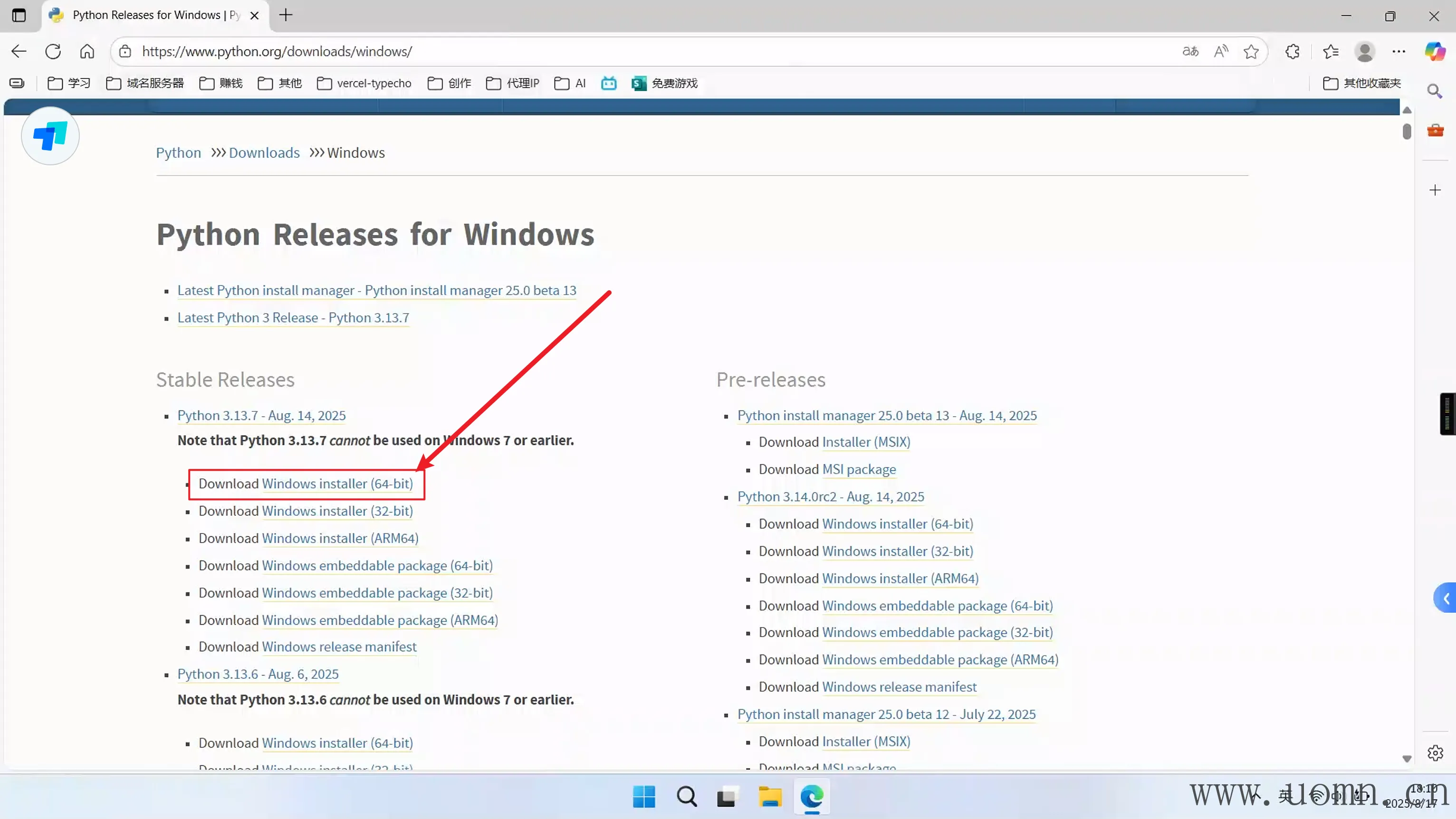1456x819 pixels.
Task: Open the browser settings and more menu
Action: click(1399, 51)
